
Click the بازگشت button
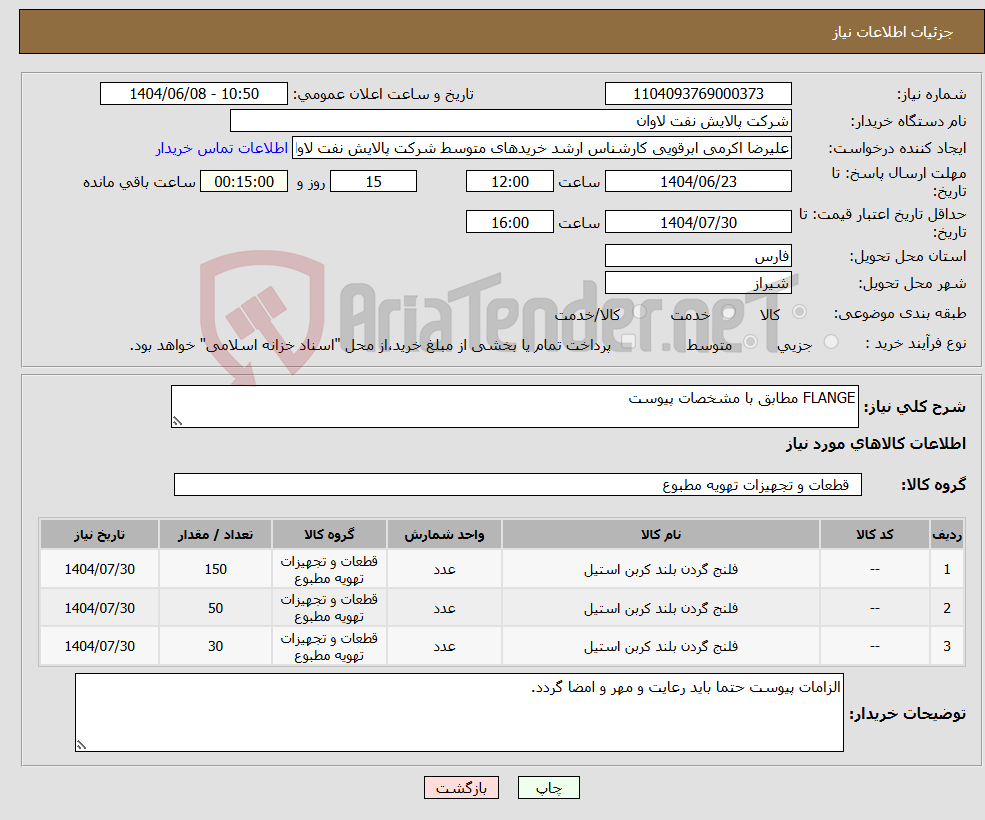461,787
